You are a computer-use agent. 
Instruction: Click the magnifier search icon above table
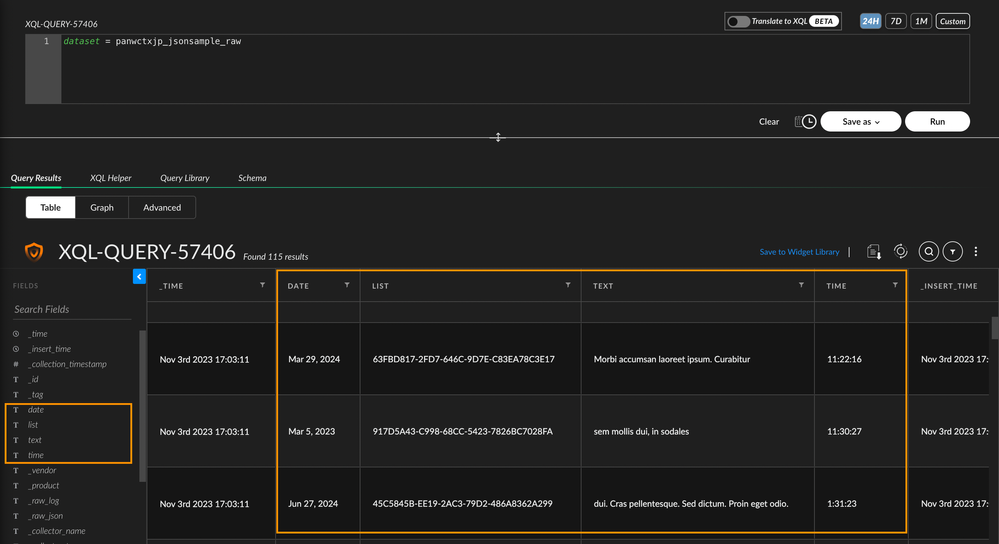[x=928, y=252]
